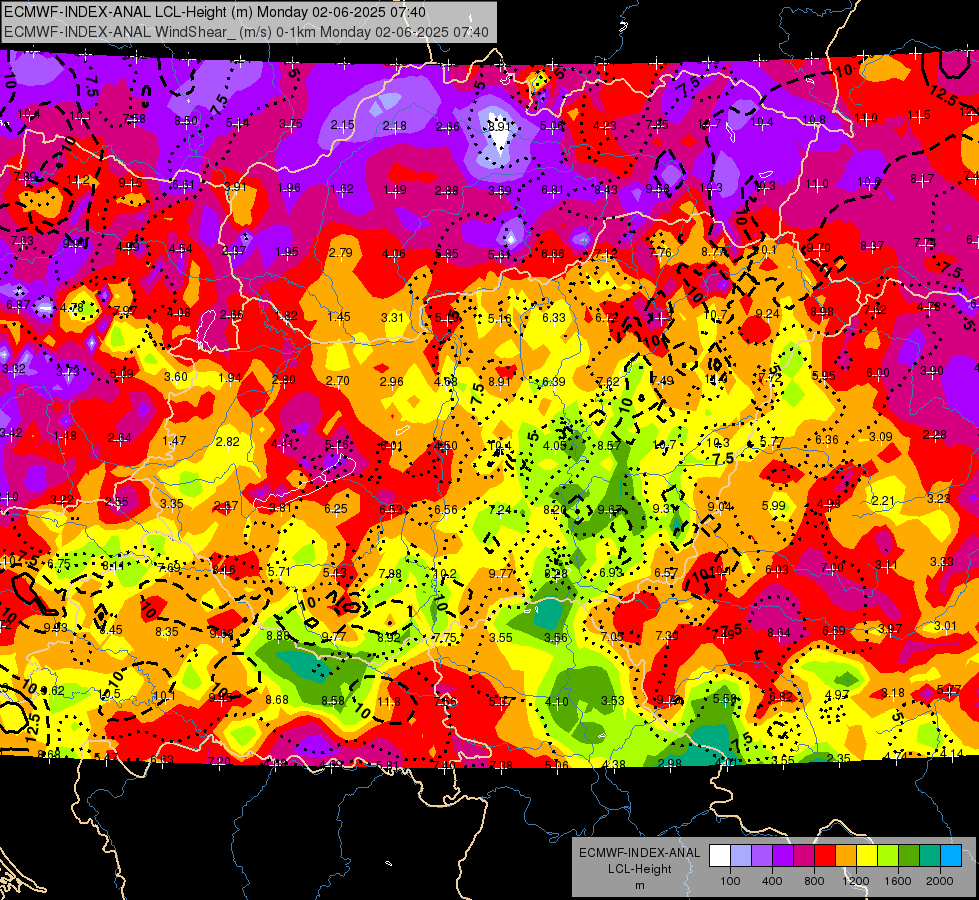The image size is (979, 900).
Task: Click wind shear value '3.60'
Action: pos(175,377)
